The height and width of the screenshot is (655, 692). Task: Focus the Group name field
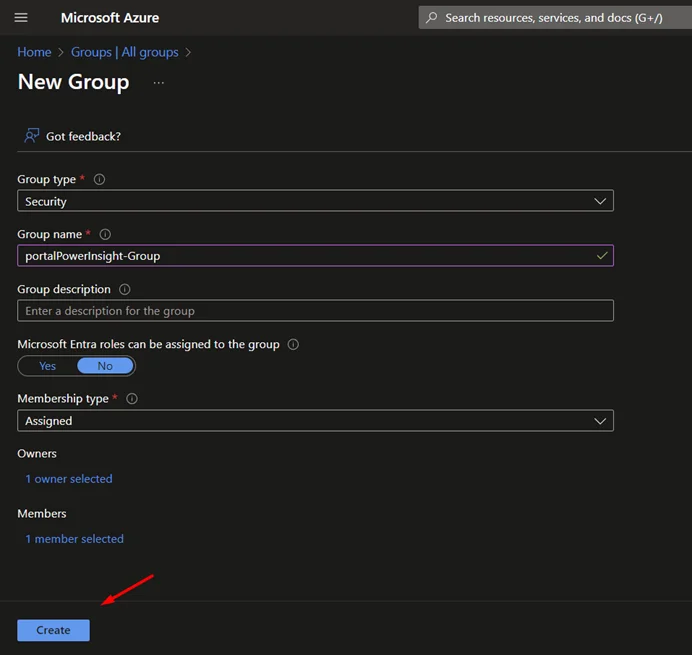pyautogui.click(x=315, y=256)
